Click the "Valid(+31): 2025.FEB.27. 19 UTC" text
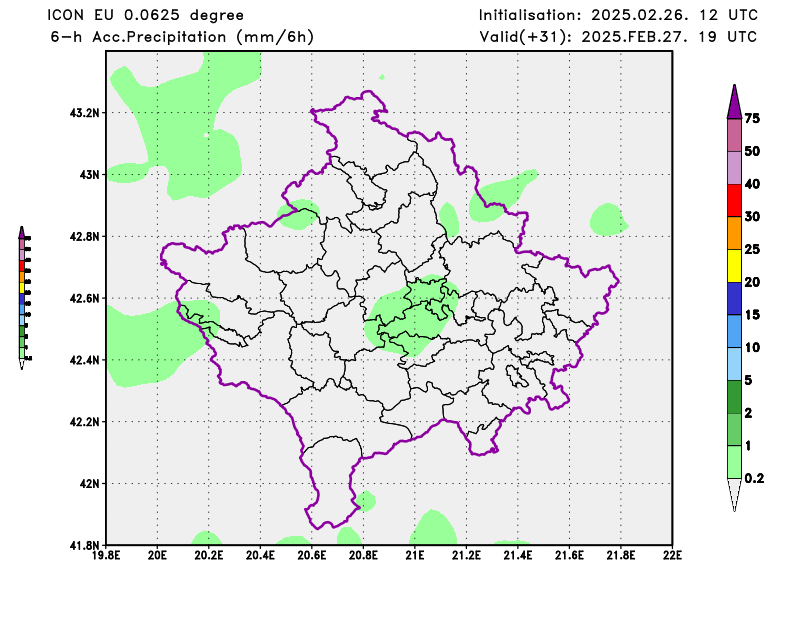 click(x=618, y=37)
